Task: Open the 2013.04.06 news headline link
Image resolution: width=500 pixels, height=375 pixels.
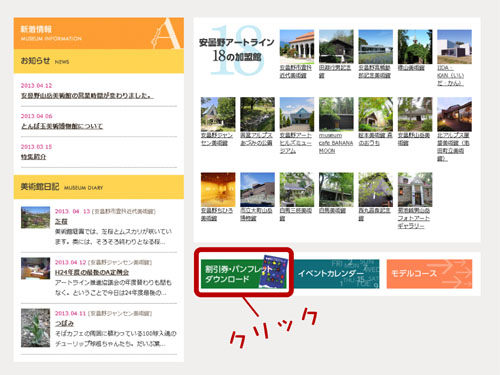Action: pyautogui.click(x=62, y=126)
